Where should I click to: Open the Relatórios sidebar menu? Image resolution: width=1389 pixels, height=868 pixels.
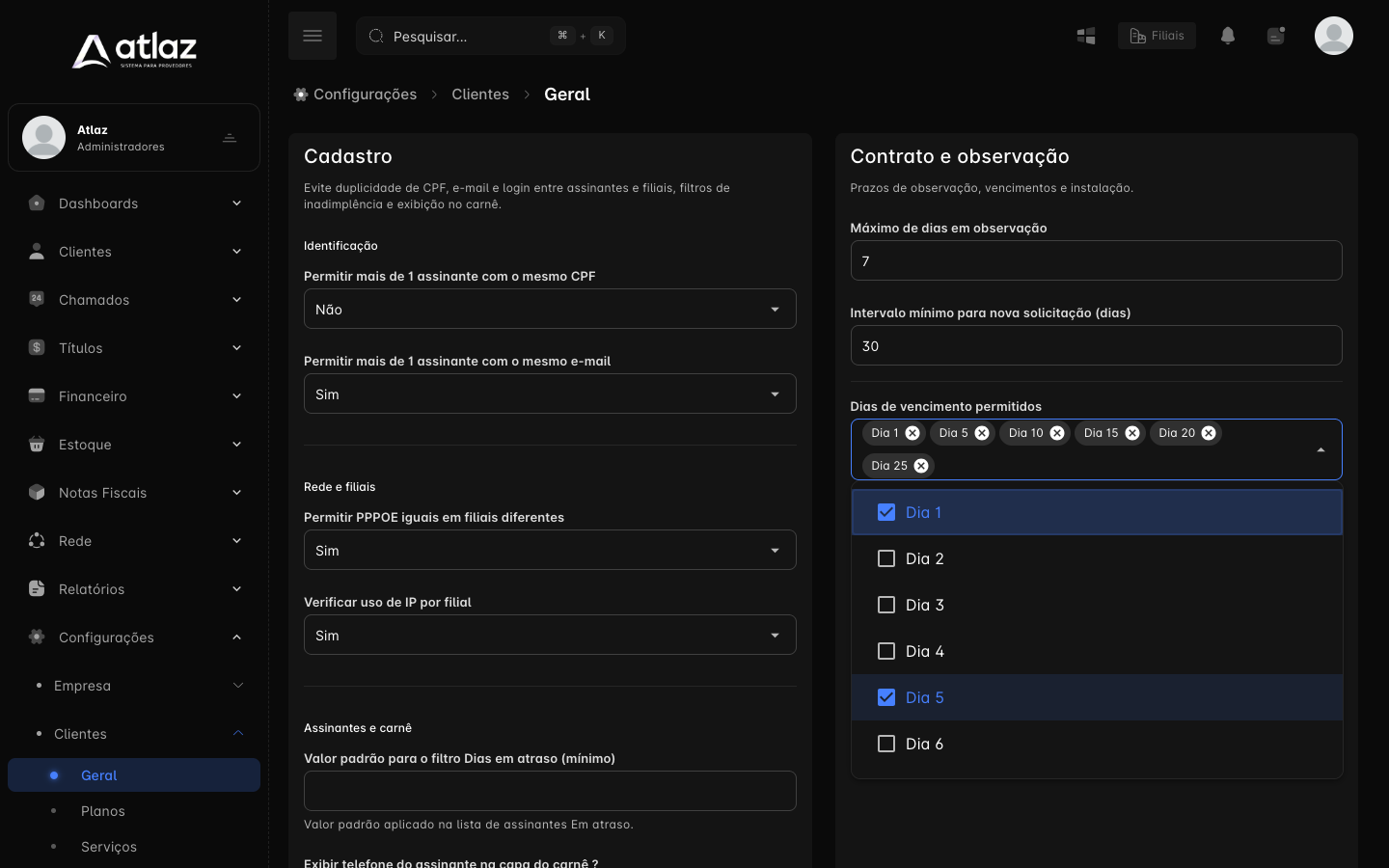(x=134, y=589)
